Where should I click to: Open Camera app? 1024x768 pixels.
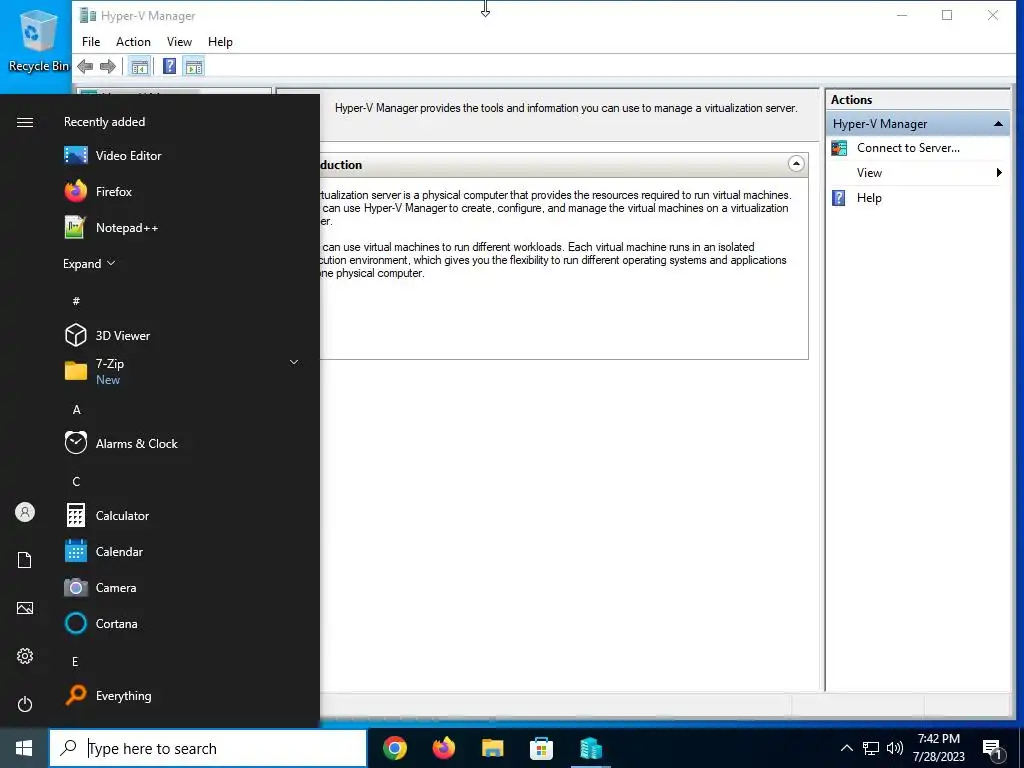(182, 587)
